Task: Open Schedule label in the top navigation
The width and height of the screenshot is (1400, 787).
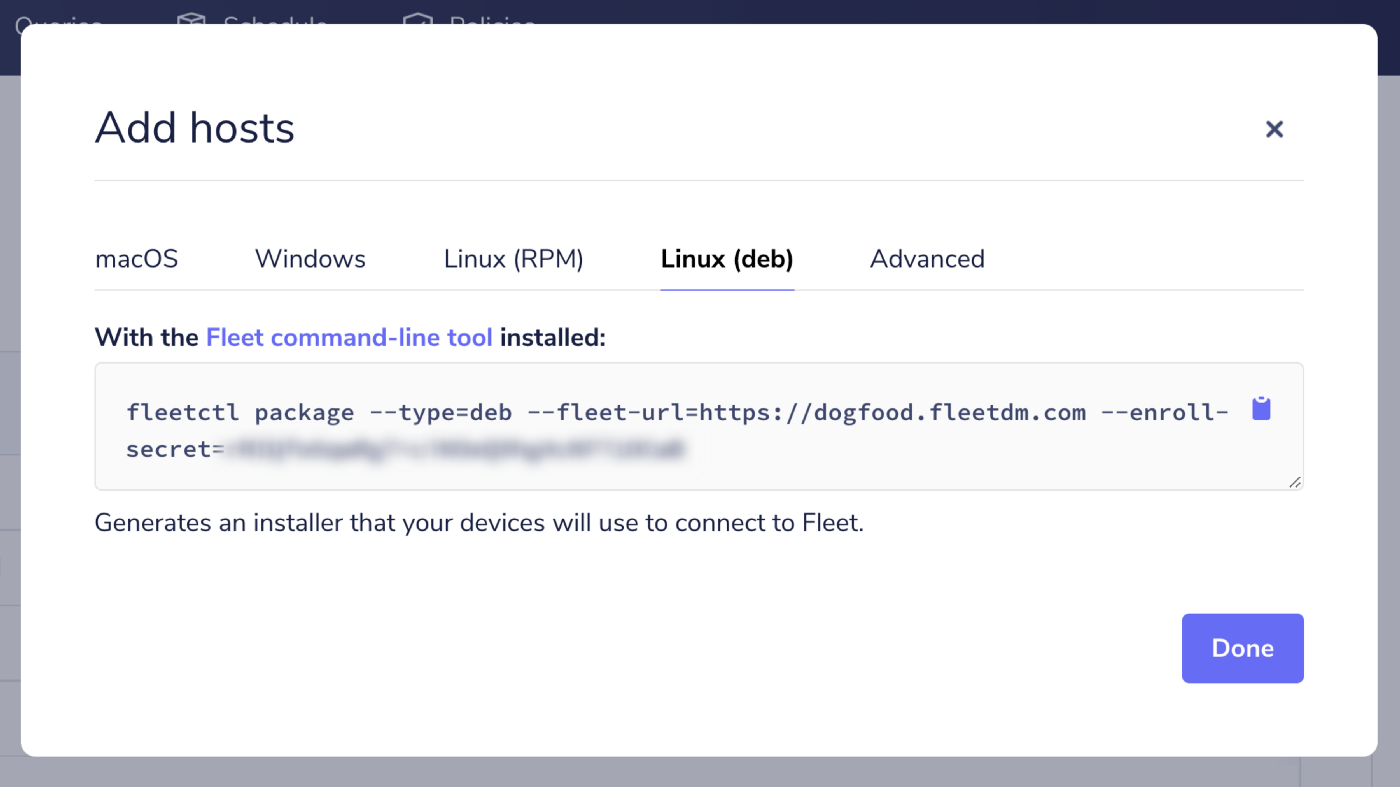Action: (275, 19)
